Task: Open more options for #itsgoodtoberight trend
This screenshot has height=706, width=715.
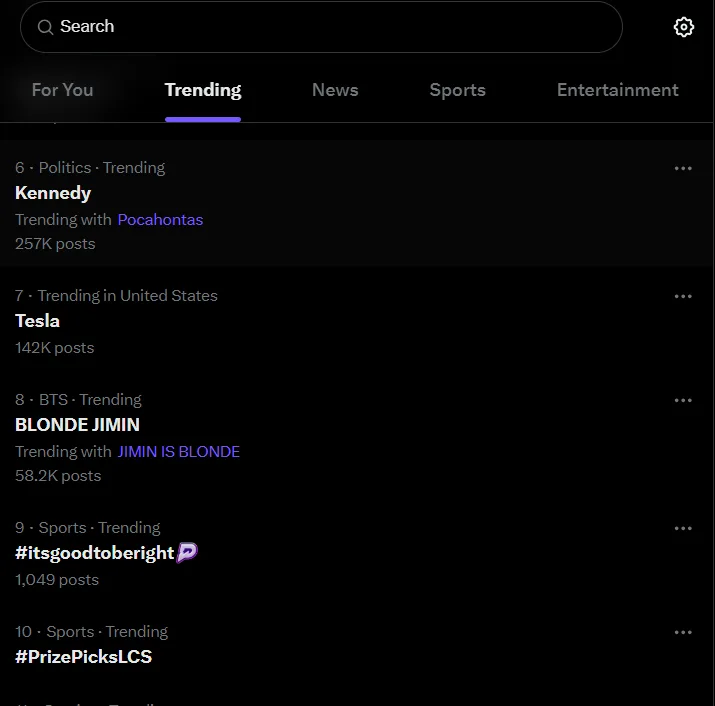Action: [683, 528]
